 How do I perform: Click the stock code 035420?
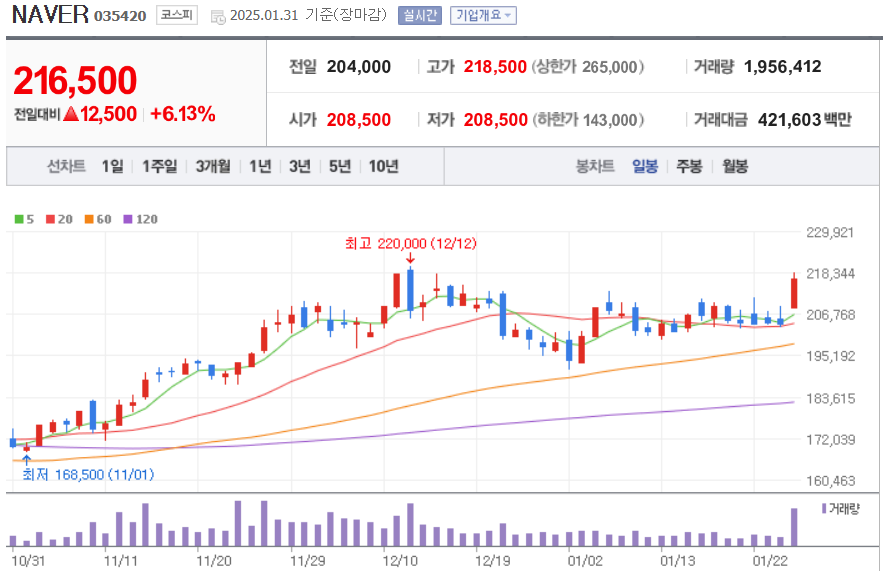(120, 16)
